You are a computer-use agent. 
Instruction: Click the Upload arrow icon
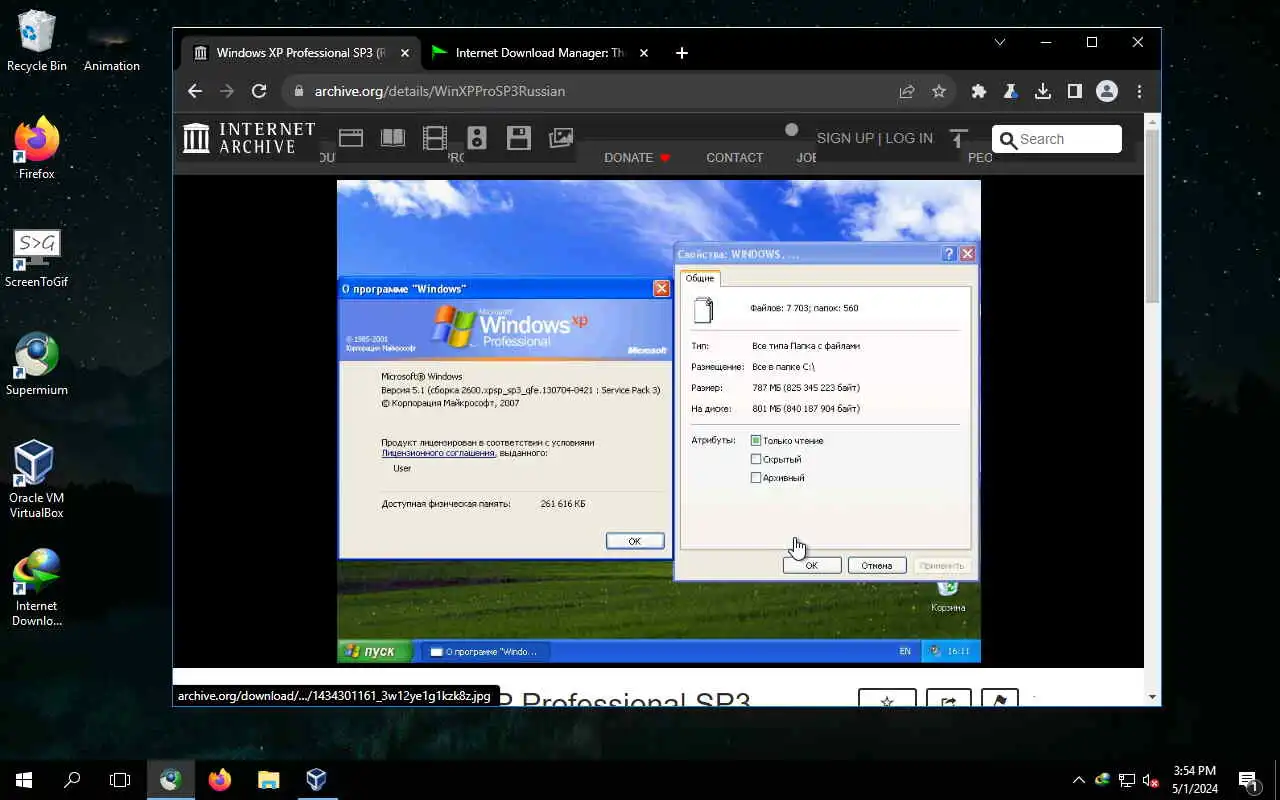pyautogui.click(x=959, y=139)
